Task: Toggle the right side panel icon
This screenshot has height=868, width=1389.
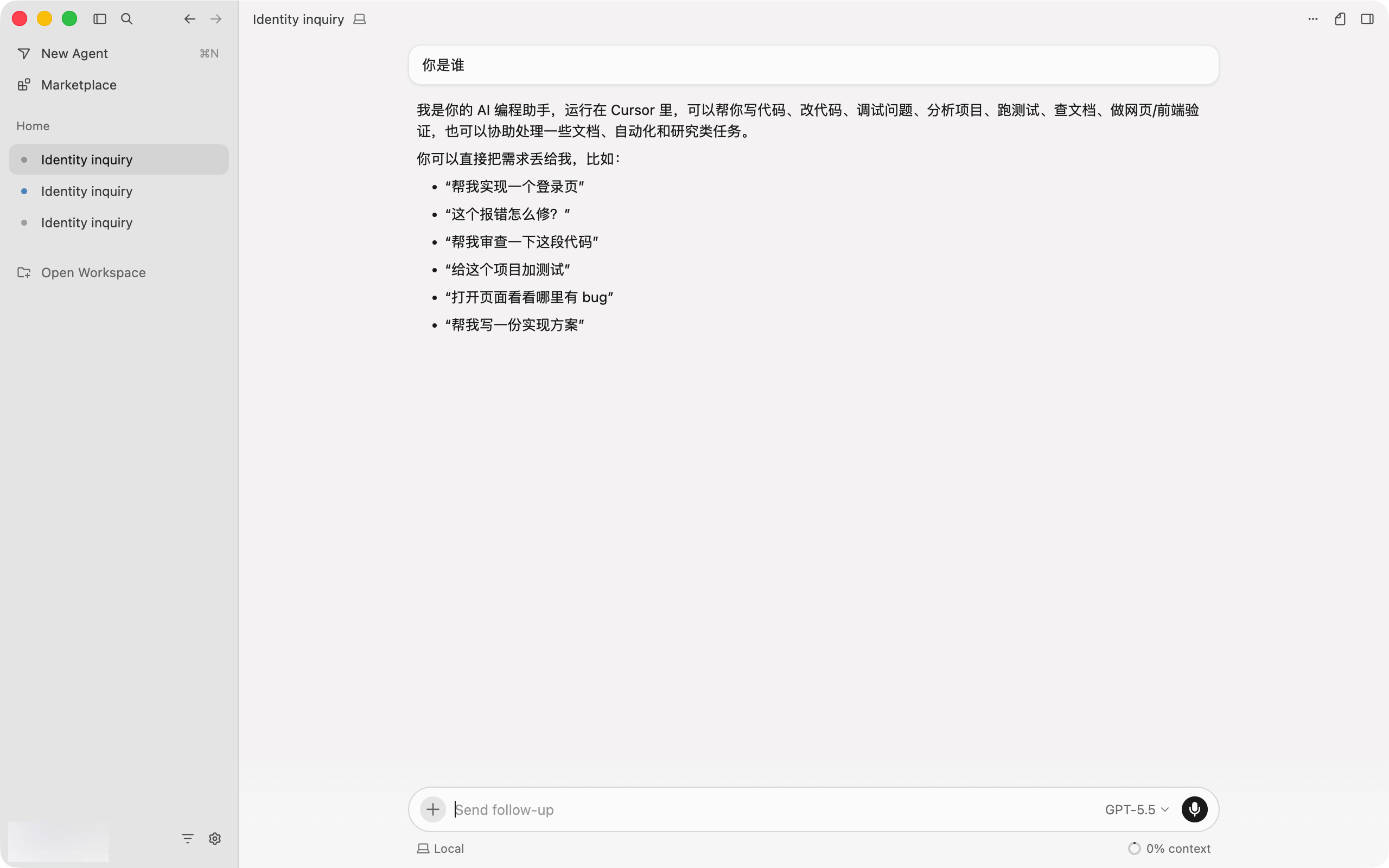Action: (1367, 19)
